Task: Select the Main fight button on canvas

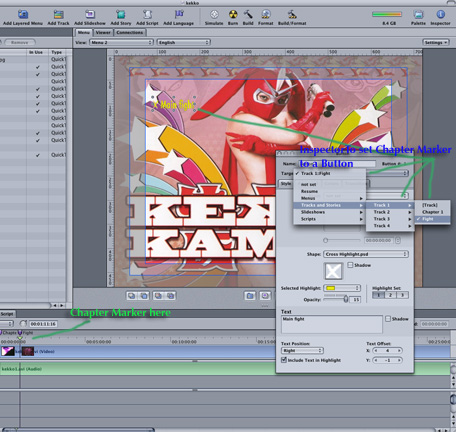Action: 173,105
